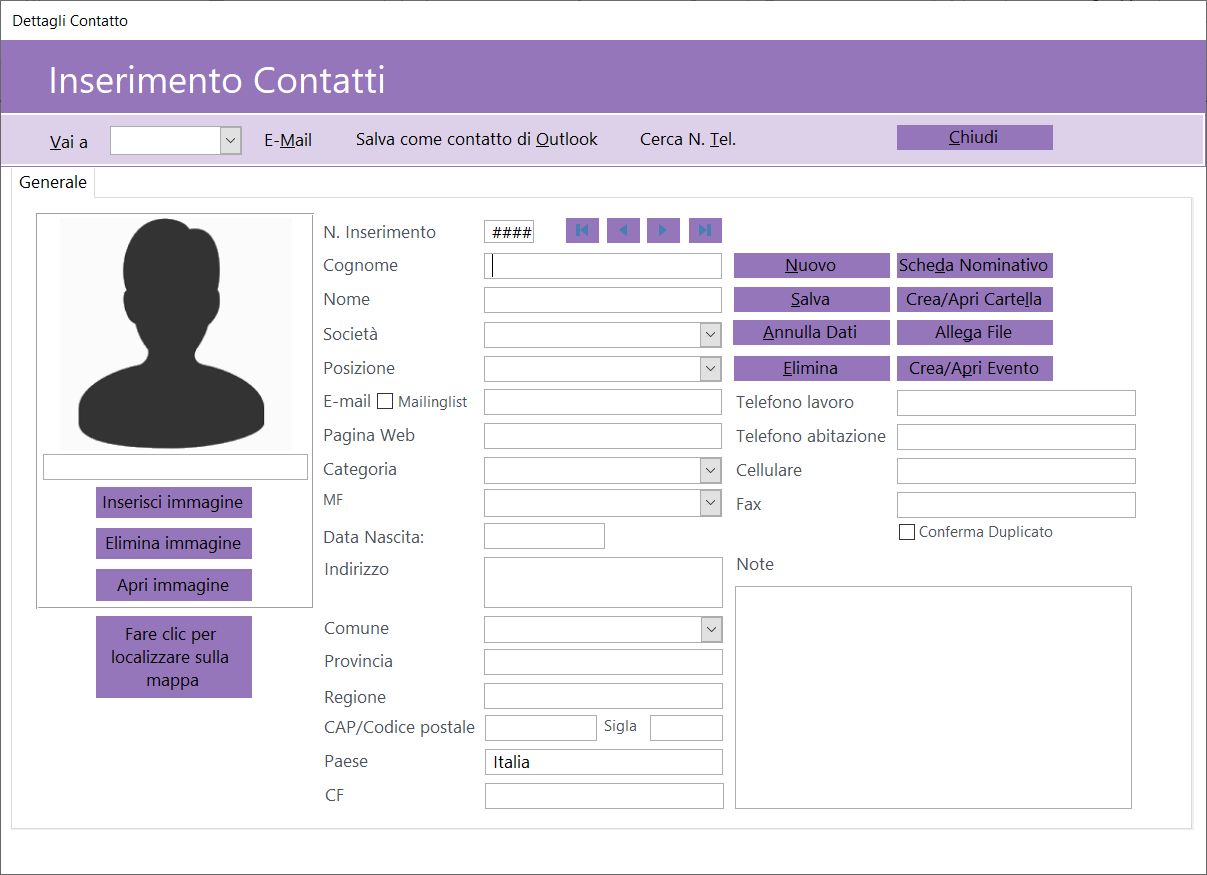
Task: Click inside the Note text box
Action: coord(933,697)
